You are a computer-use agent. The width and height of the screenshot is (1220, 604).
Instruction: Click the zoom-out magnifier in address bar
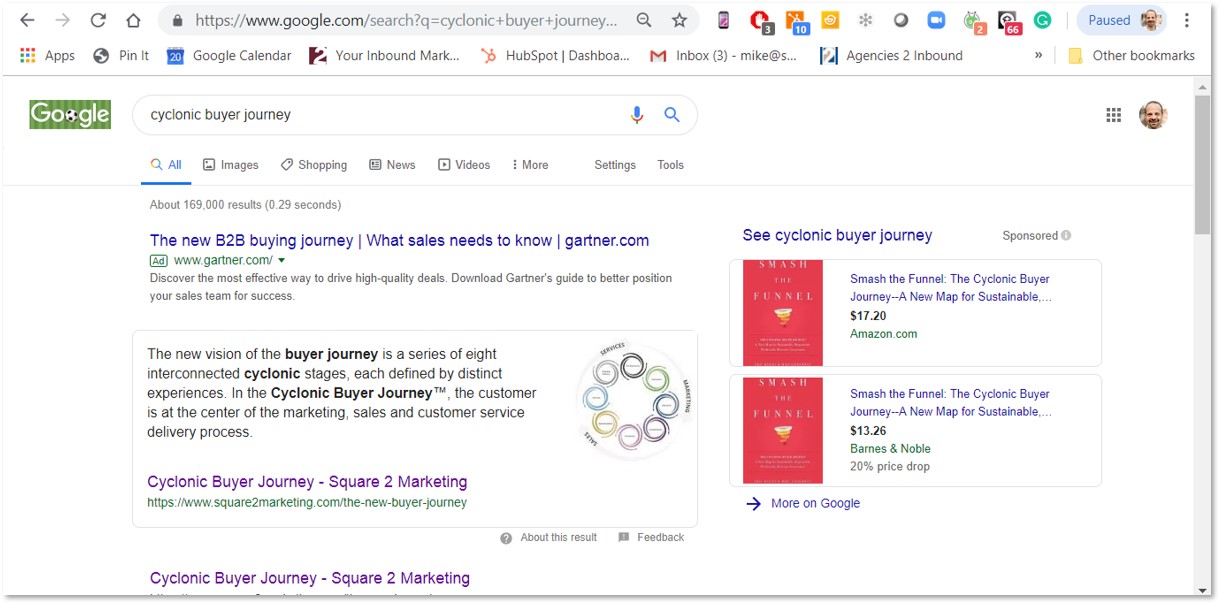click(x=644, y=20)
